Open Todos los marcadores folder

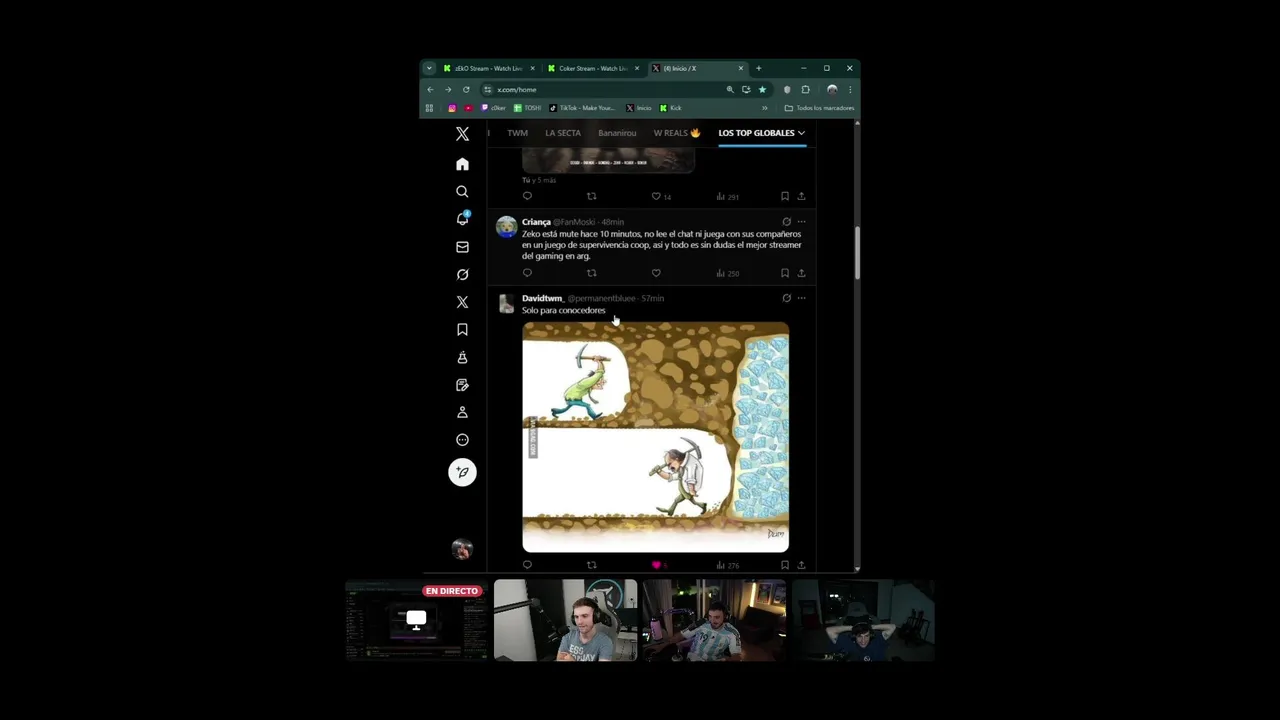(x=819, y=108)
